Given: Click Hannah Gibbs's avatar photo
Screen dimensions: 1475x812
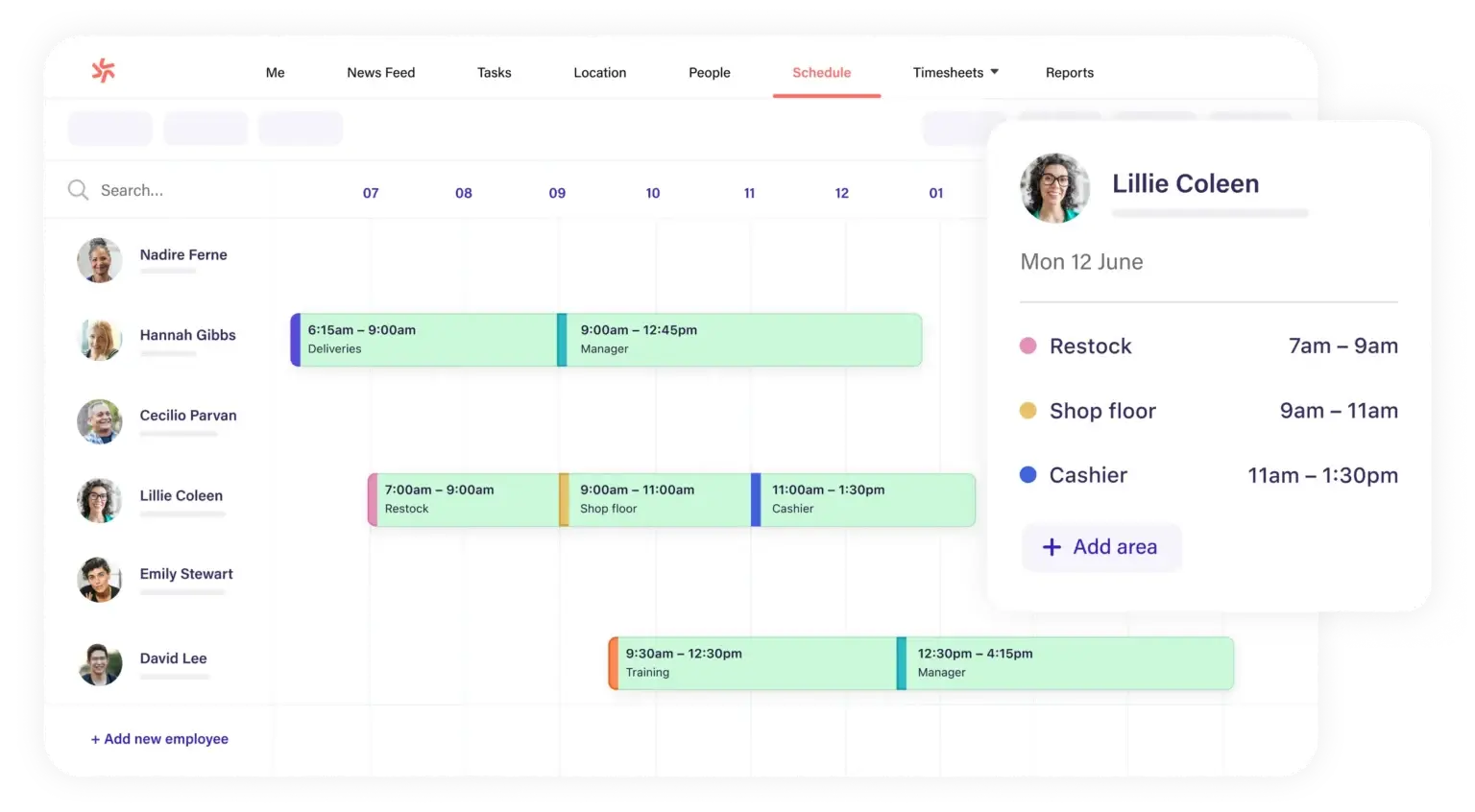Looking at the screenshot, I should 100,340.
